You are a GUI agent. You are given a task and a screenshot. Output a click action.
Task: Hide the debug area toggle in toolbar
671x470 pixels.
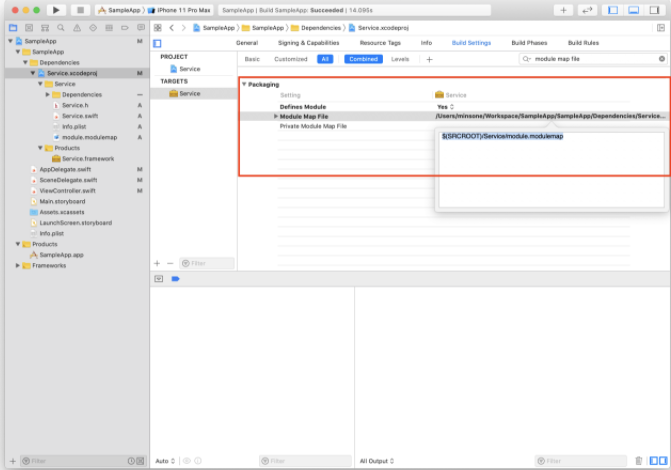[633, 10]
